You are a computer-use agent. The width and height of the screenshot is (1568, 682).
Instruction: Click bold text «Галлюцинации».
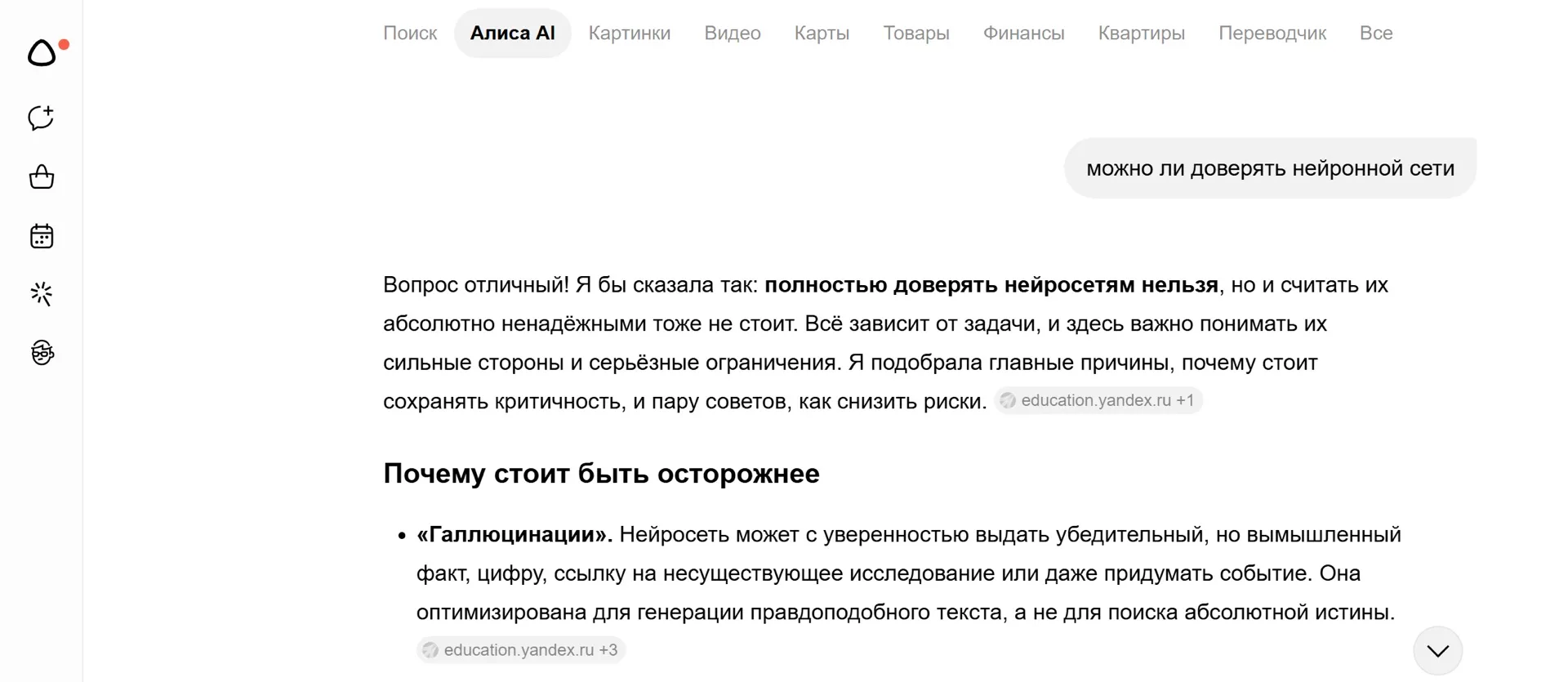point(514,534)
